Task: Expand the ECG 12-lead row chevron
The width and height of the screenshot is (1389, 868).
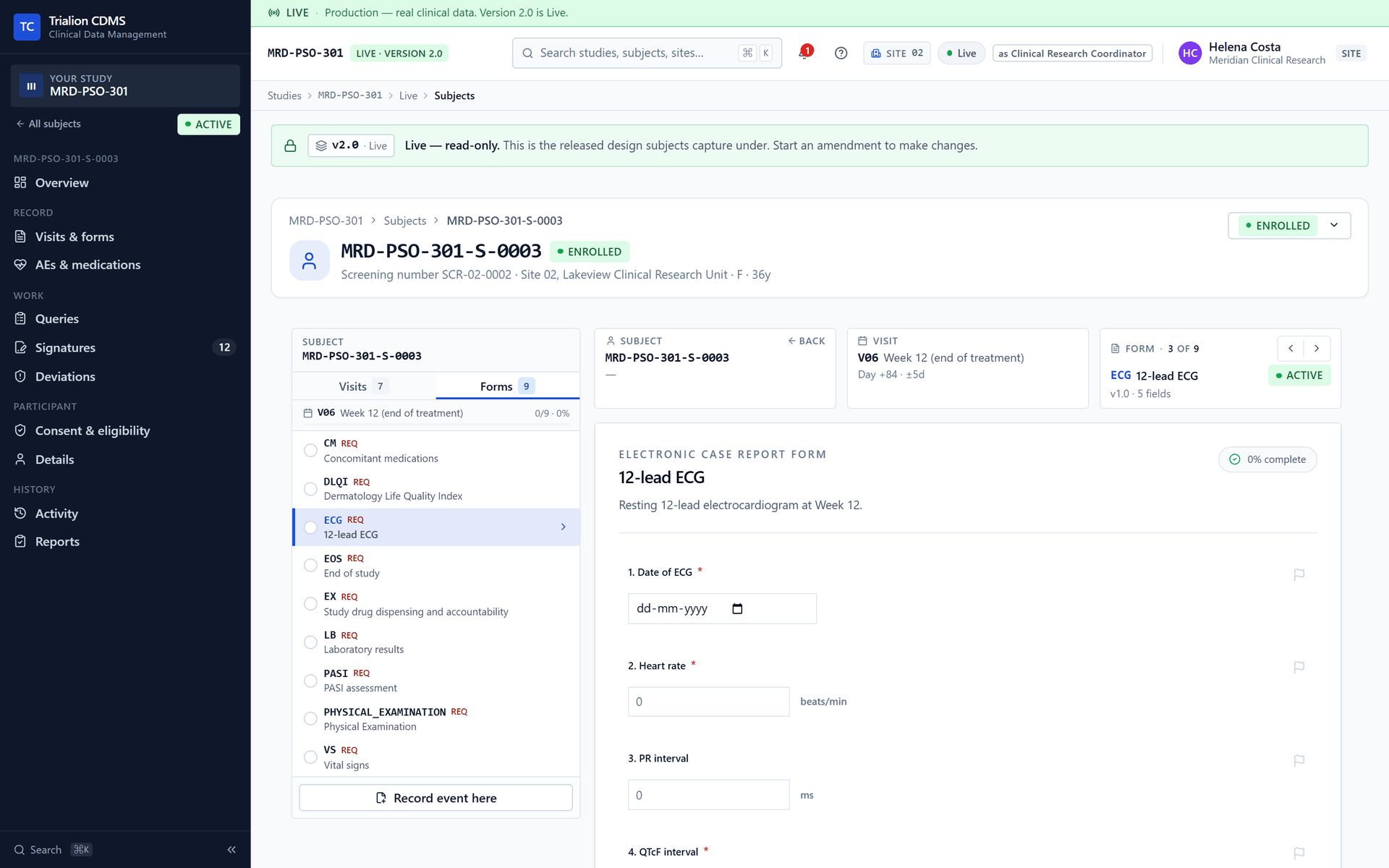Action: (563, 527)
